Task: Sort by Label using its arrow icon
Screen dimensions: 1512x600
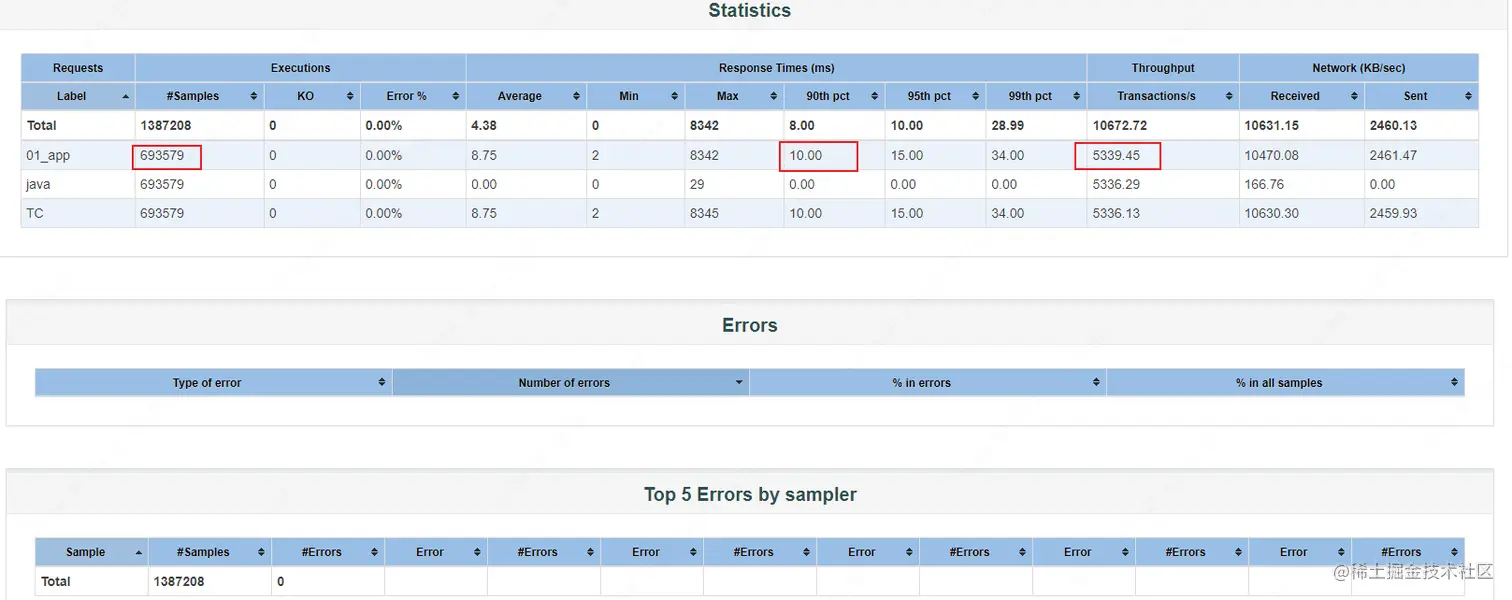Action: 126,96
